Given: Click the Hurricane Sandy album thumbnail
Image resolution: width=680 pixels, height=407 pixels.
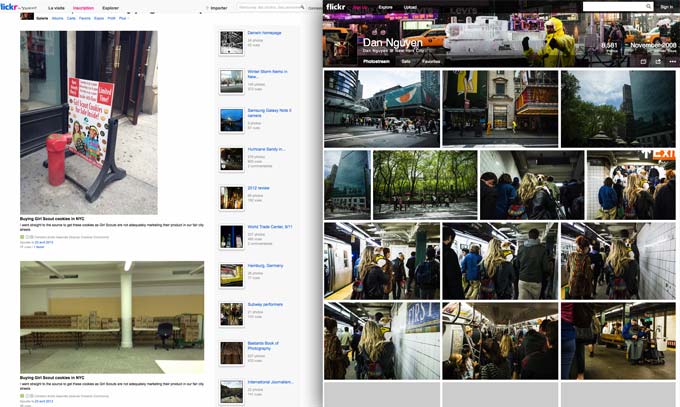Looking at the screenshot, I should point(232,159).
